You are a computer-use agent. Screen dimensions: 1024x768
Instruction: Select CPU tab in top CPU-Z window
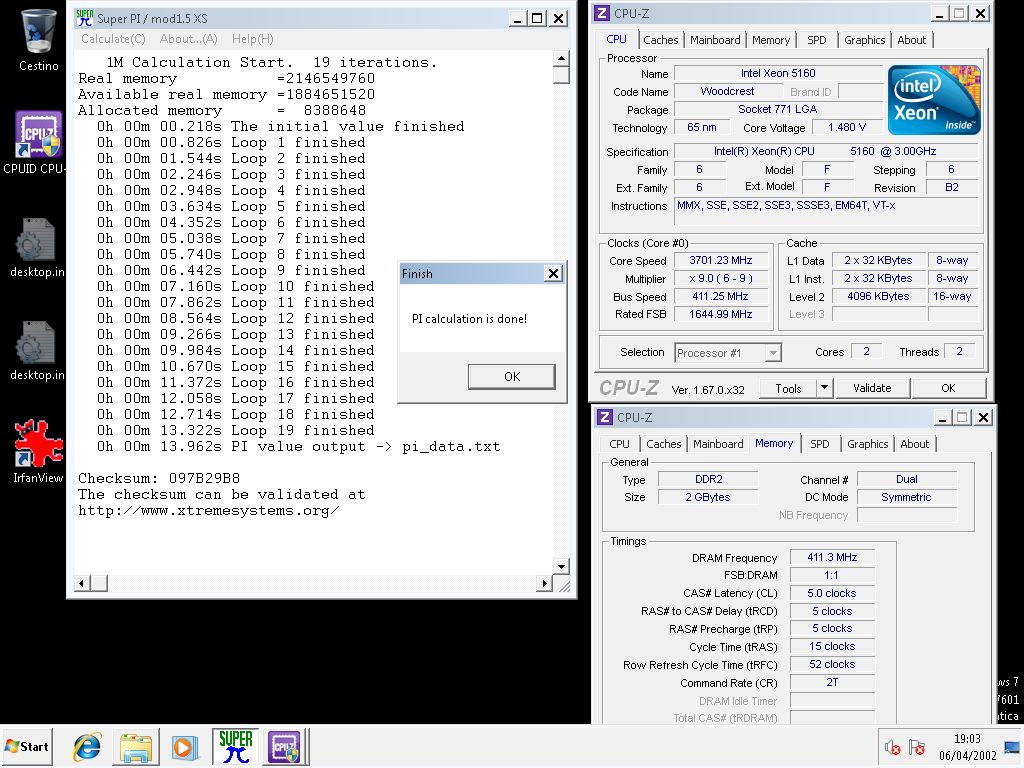tap(616, 39)
